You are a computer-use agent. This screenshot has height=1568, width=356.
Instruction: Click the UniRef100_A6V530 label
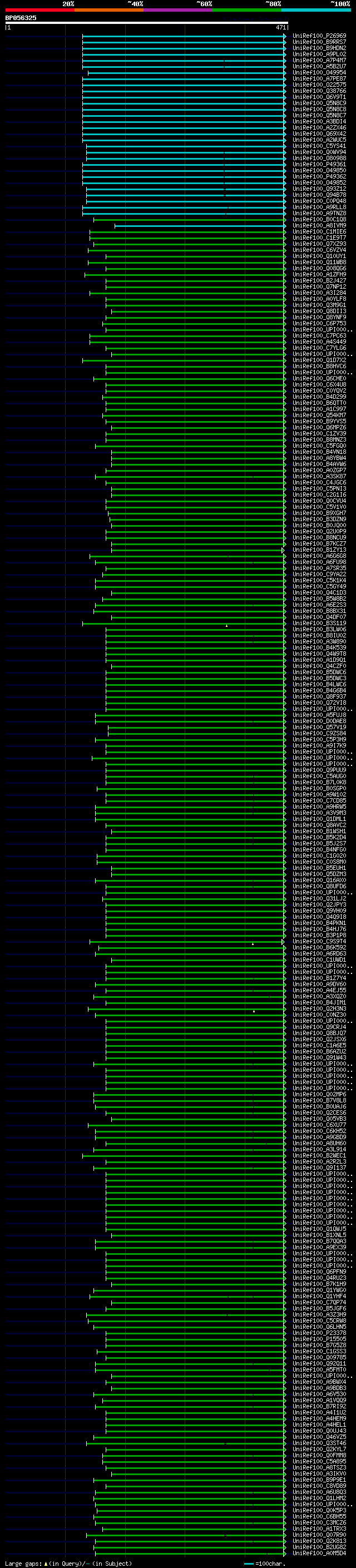[x=319, y=1394]
